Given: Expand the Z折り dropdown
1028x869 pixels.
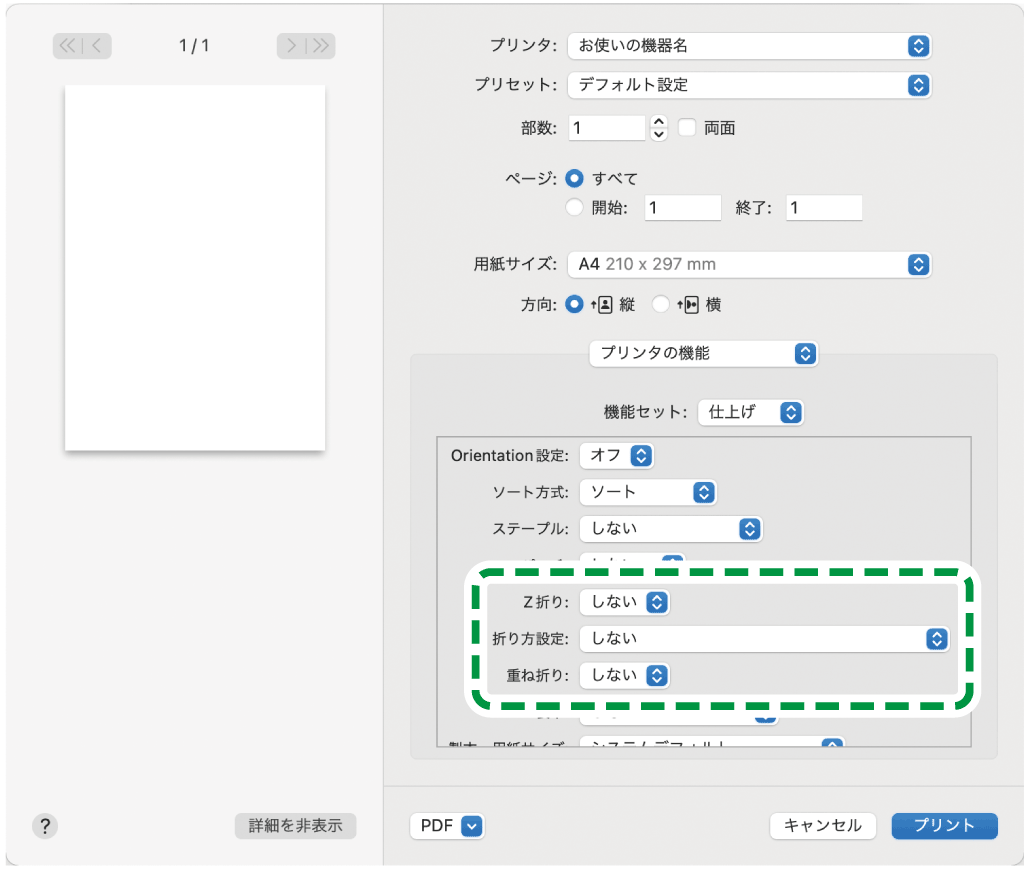Looking at the screenshot, I should click(x=624, y=602).
